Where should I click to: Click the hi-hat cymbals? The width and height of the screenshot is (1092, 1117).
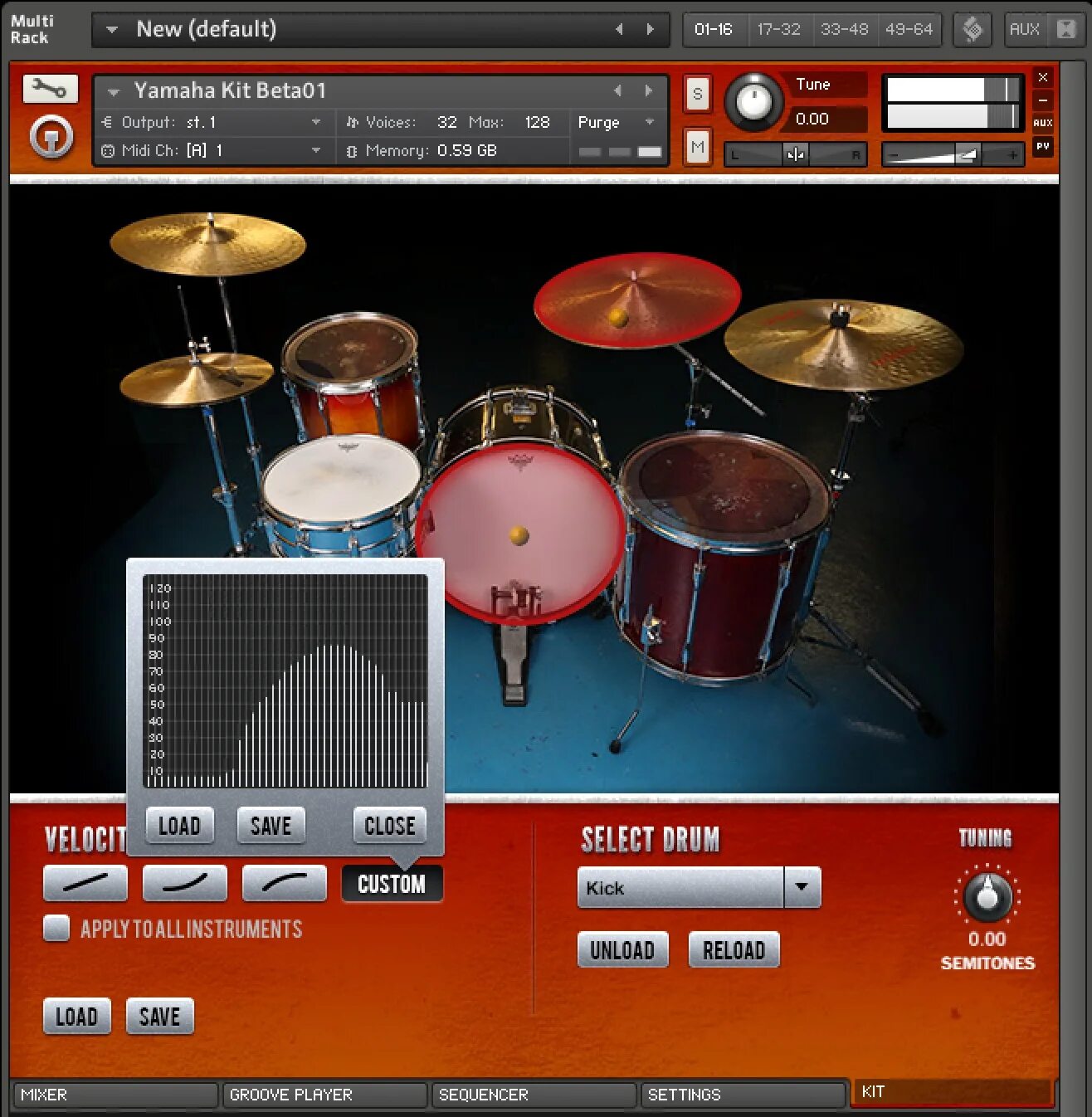[196, 379]
